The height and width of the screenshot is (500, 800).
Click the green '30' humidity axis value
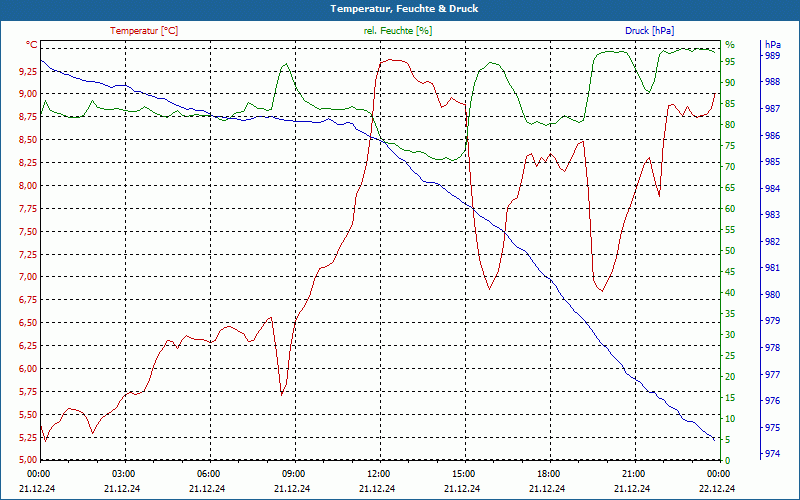click(x=730, y=335)
